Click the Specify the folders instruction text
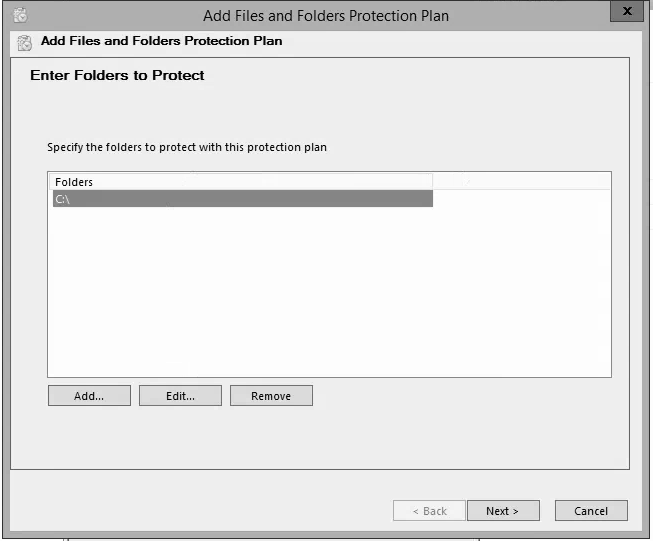This screenshot has height=541, width=653. [187, 147]
